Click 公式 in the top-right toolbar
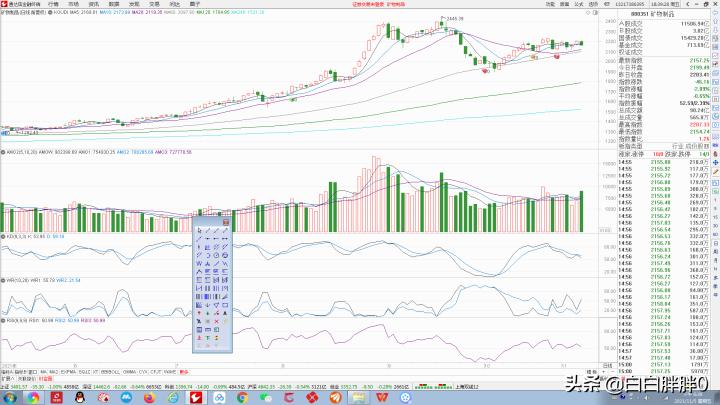The width and height of the screenshot is (720, 405). pos(579,4)
